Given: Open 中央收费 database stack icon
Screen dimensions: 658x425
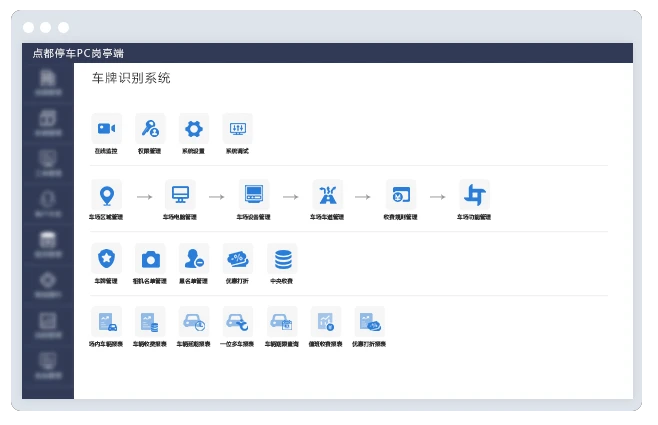Looking at the screenshot, I should tap(282, 258).
